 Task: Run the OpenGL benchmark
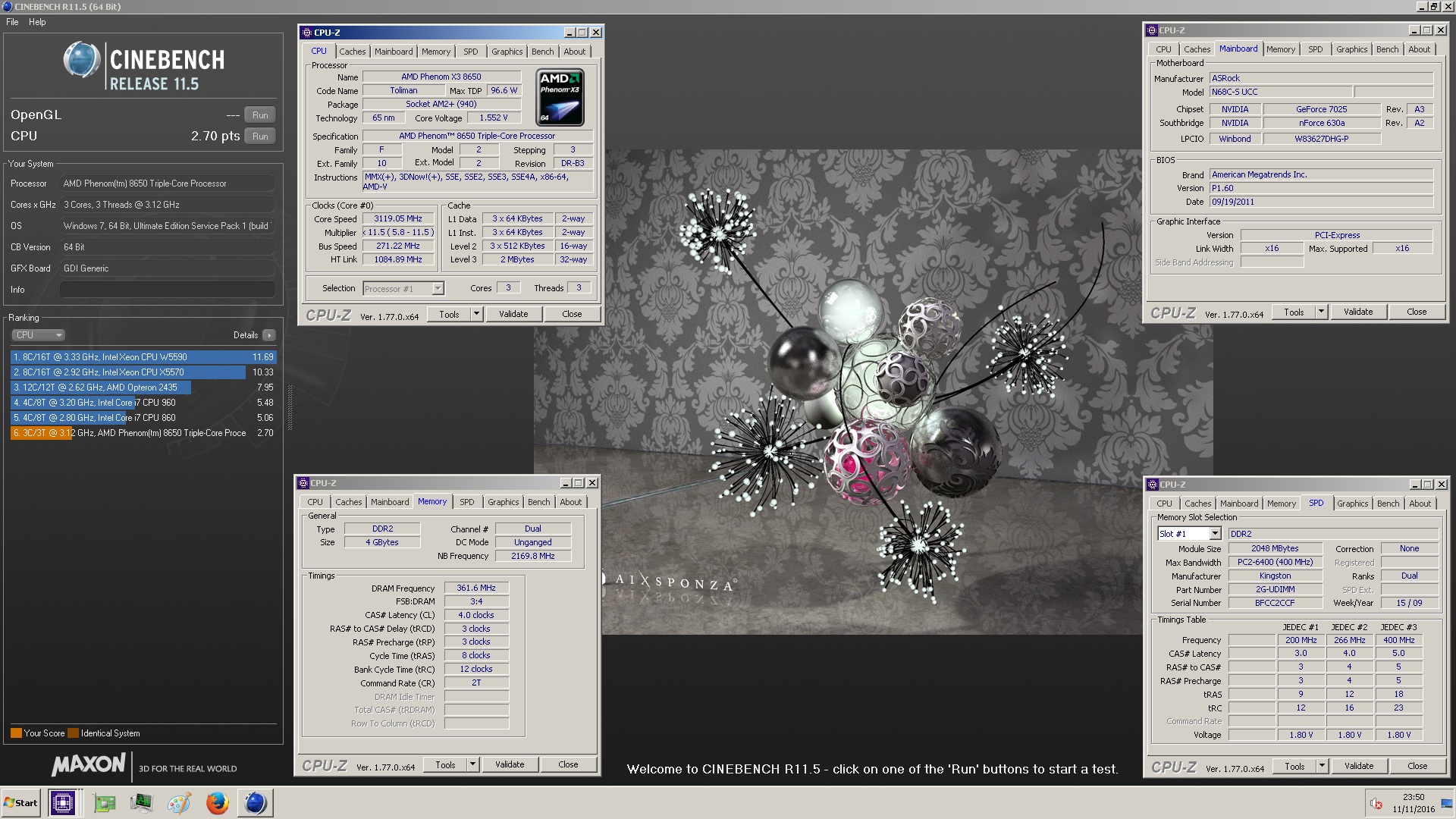tap(260, 115)
